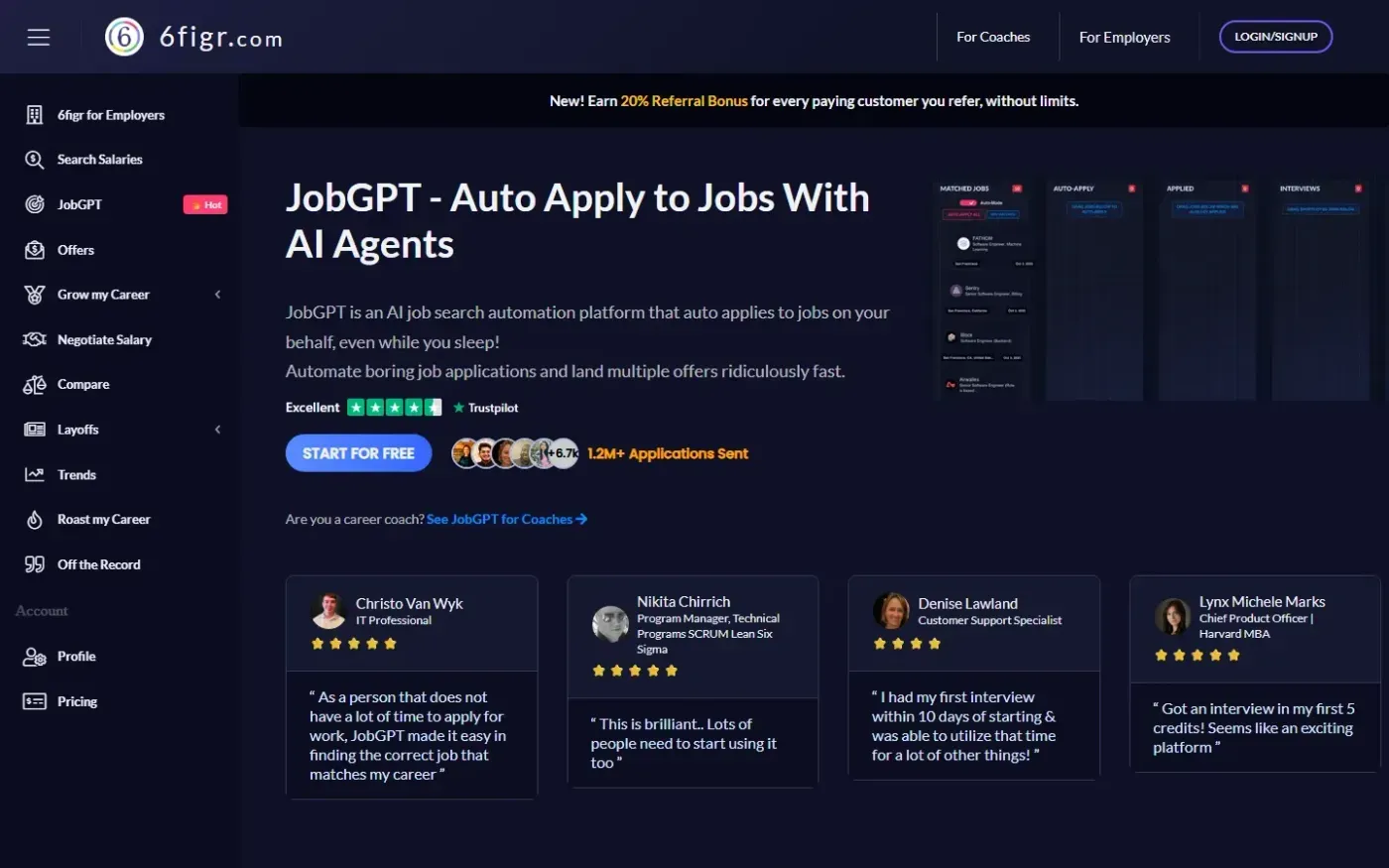Click the Customer Support Specialist title text
Image resolution: width=1389 pixels, height=868 pixels.
click(x=990, y=621)
